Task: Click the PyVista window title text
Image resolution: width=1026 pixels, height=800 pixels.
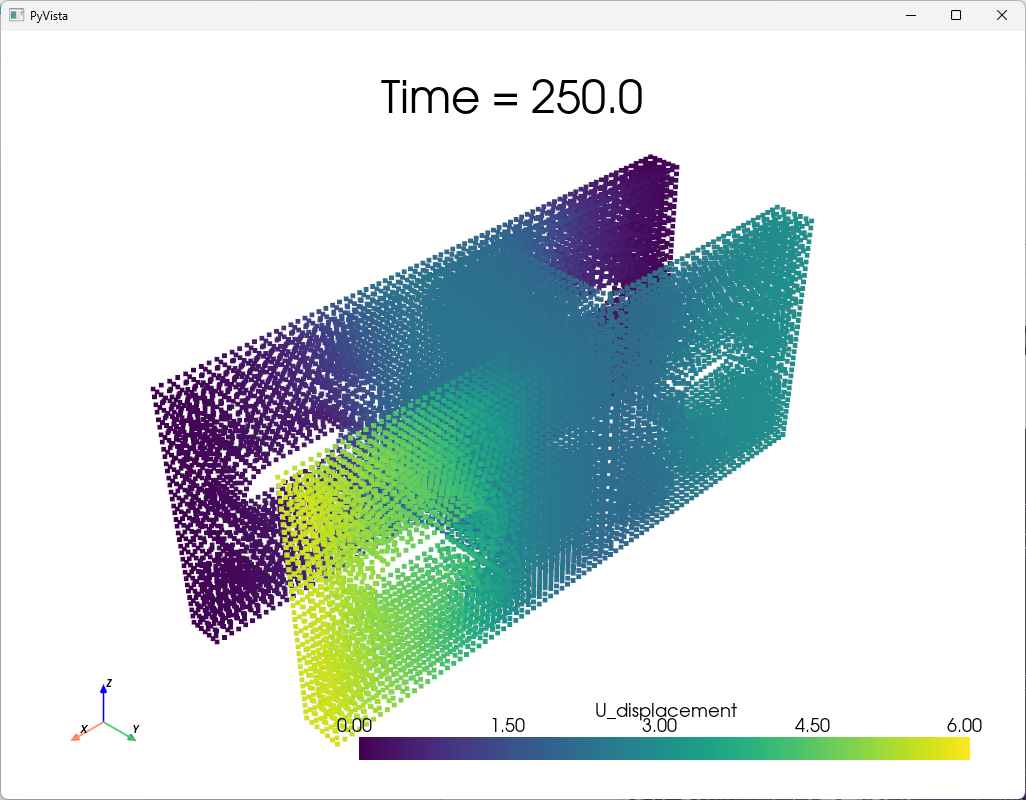Action: coord(49,15)
